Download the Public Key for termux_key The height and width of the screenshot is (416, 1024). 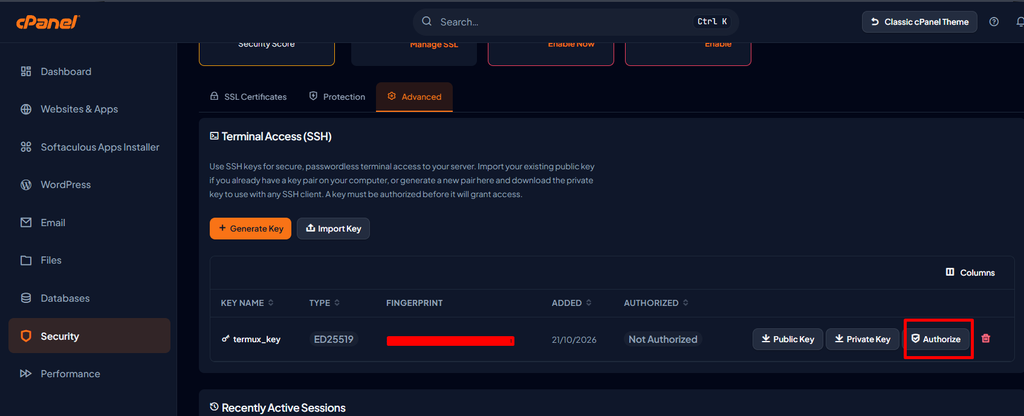coord(788,339)
